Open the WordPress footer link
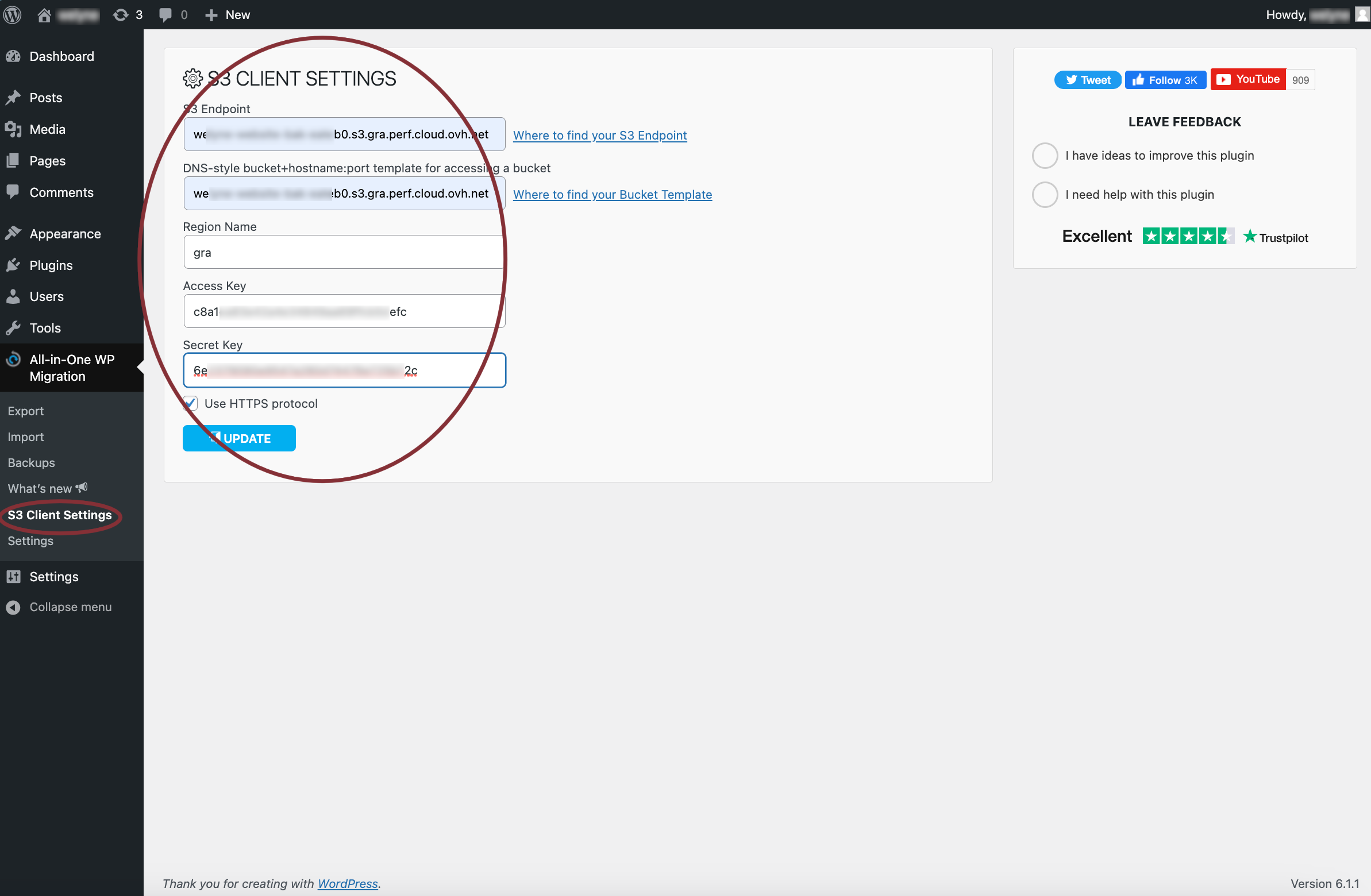Screen dimensions: 1371x896 [x=348, y=883]
